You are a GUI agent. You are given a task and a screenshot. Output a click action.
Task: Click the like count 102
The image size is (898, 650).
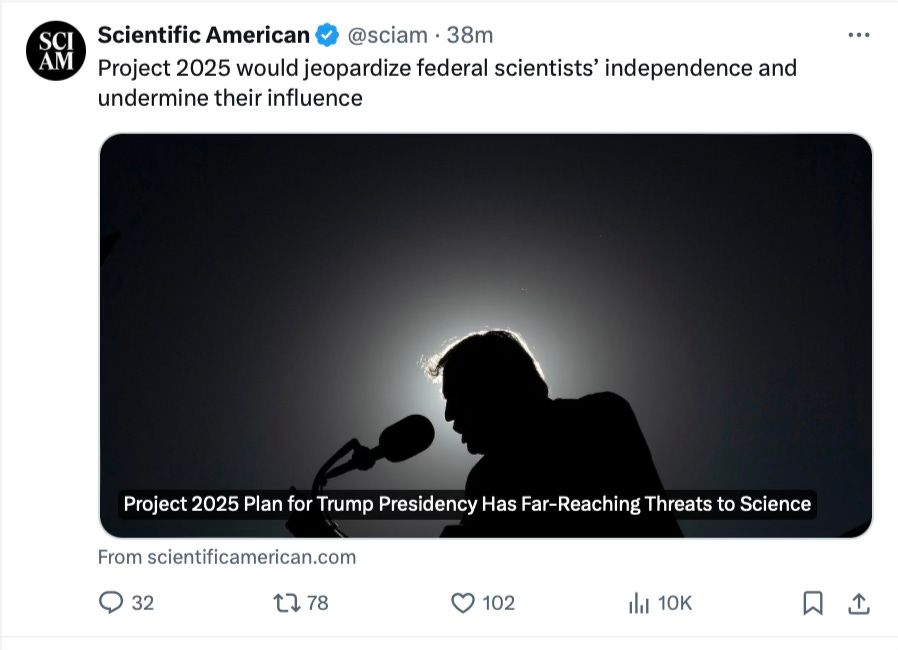coord(498,602)
